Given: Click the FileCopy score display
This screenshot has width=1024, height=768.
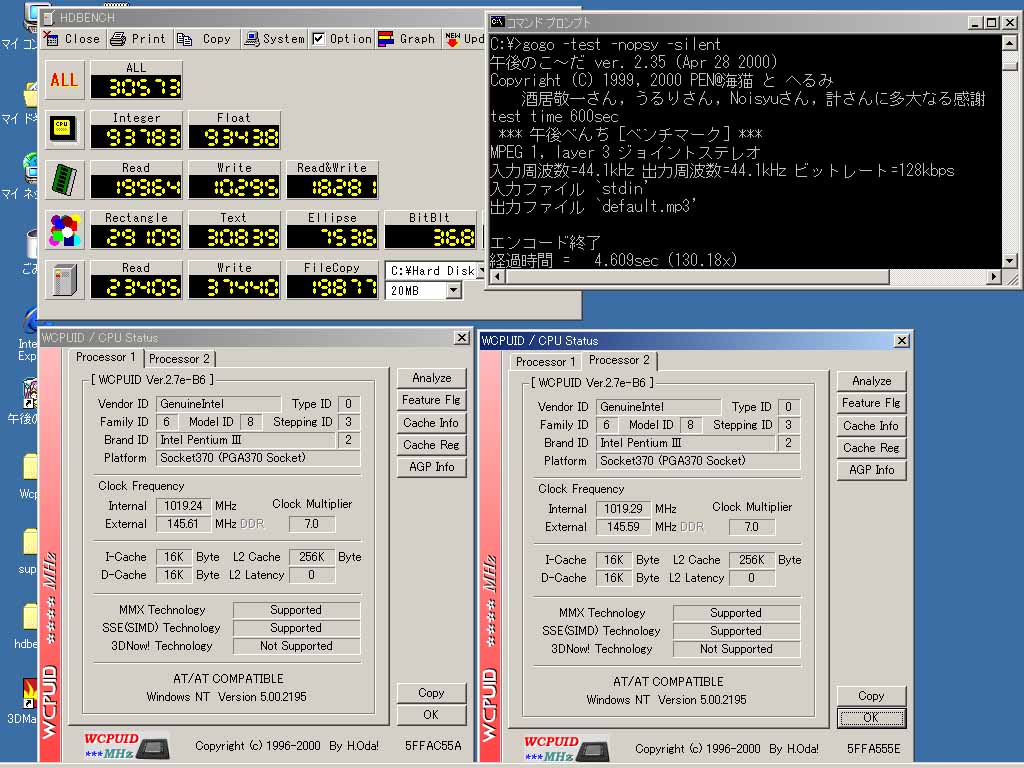Looking at the screenshot, I should tap(332, 287).
